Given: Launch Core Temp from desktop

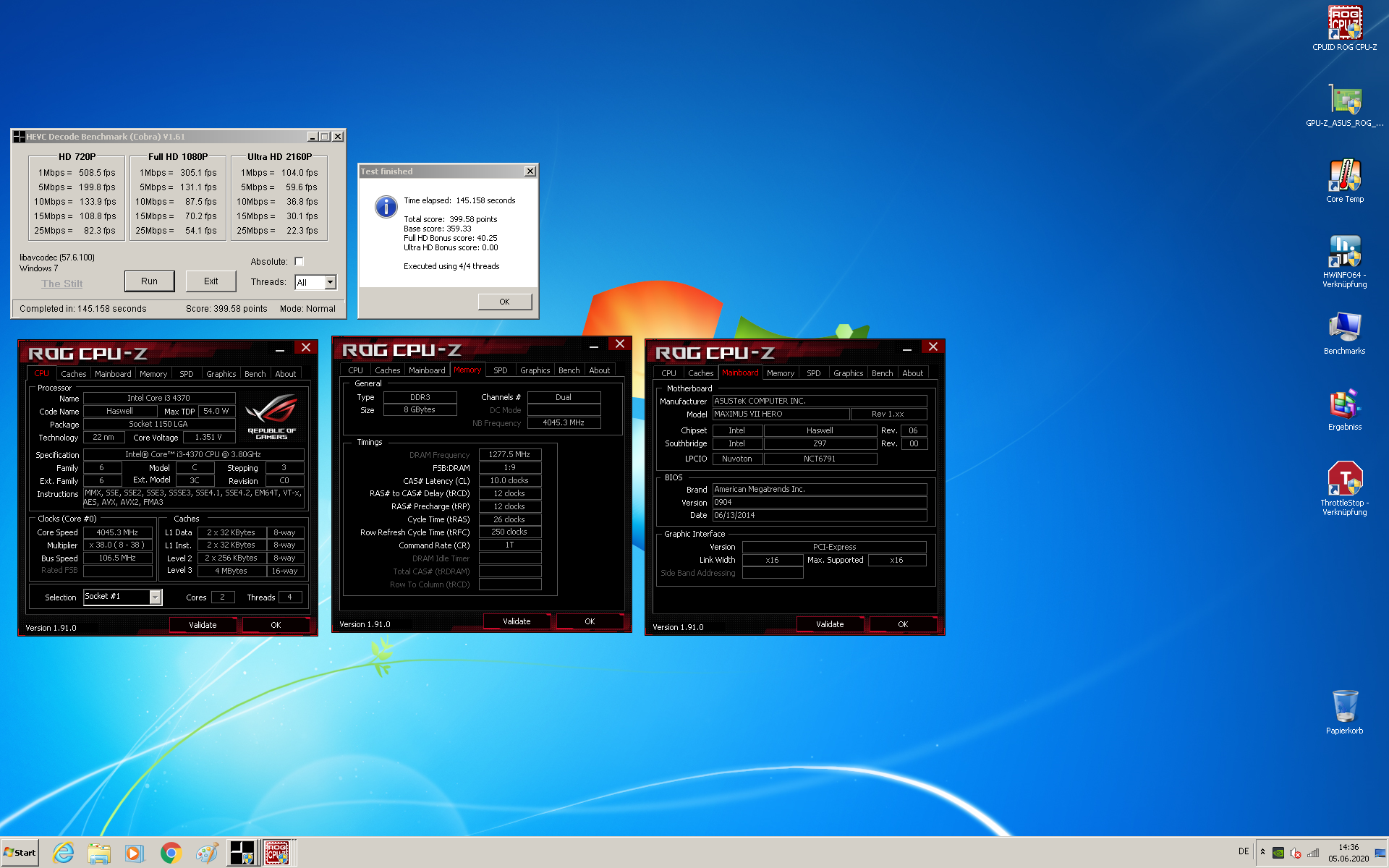Looking at the screenshot, I should tap(1344, 181).
